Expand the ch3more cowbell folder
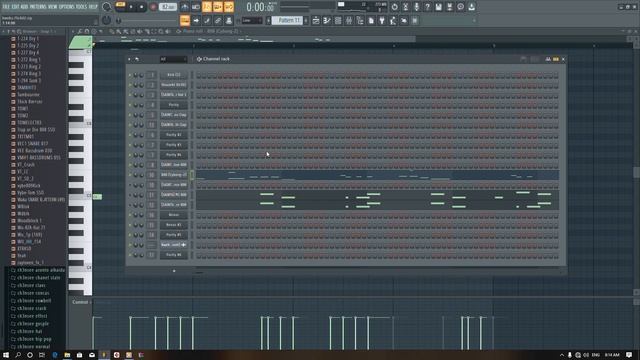 pos(34,301)
